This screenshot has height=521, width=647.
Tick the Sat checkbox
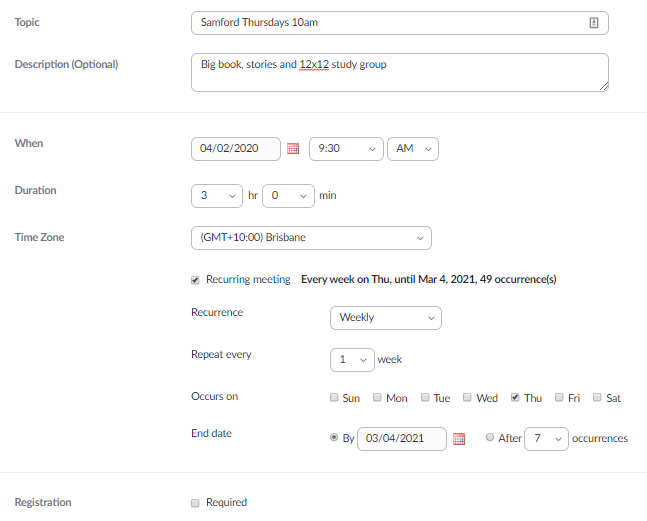pyautogui.click(x=597, y=397)
